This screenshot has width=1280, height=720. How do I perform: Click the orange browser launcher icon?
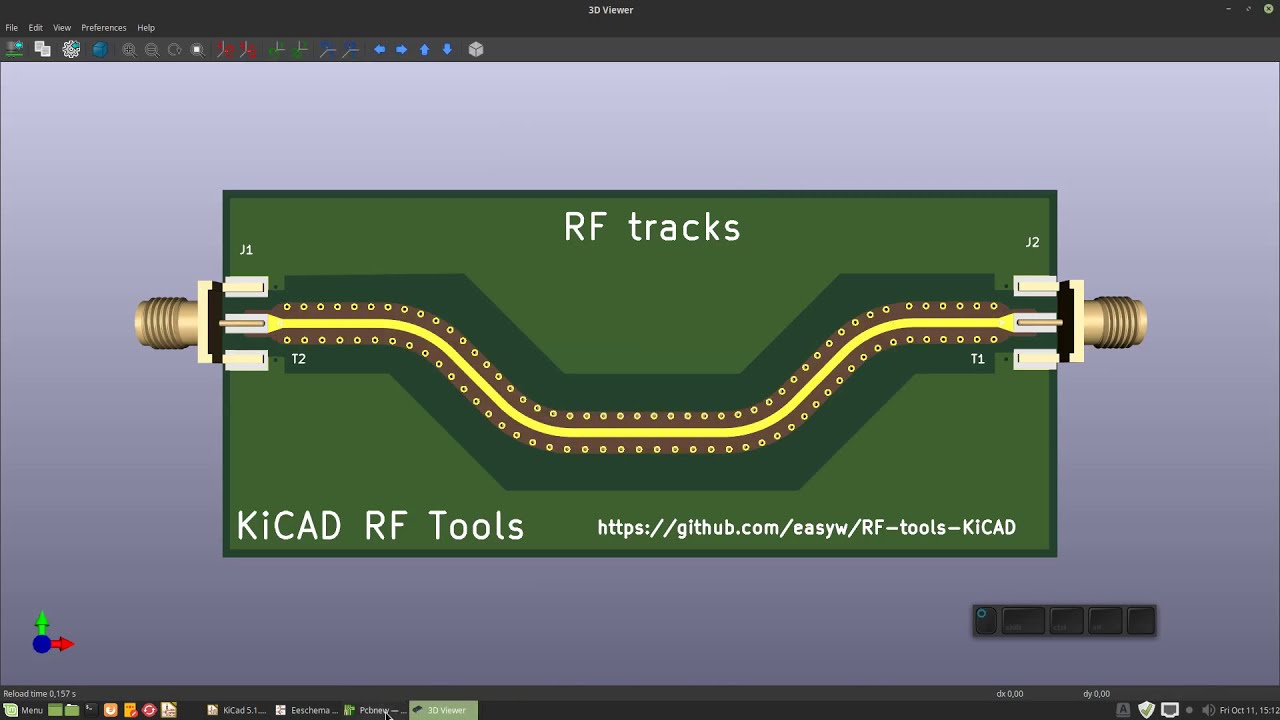pos(111,710)
